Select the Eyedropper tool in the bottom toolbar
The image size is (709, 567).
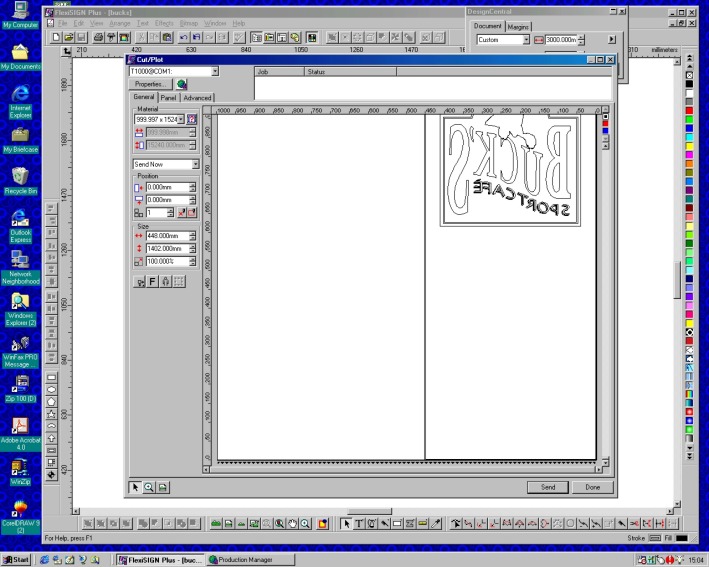(435, 524)
